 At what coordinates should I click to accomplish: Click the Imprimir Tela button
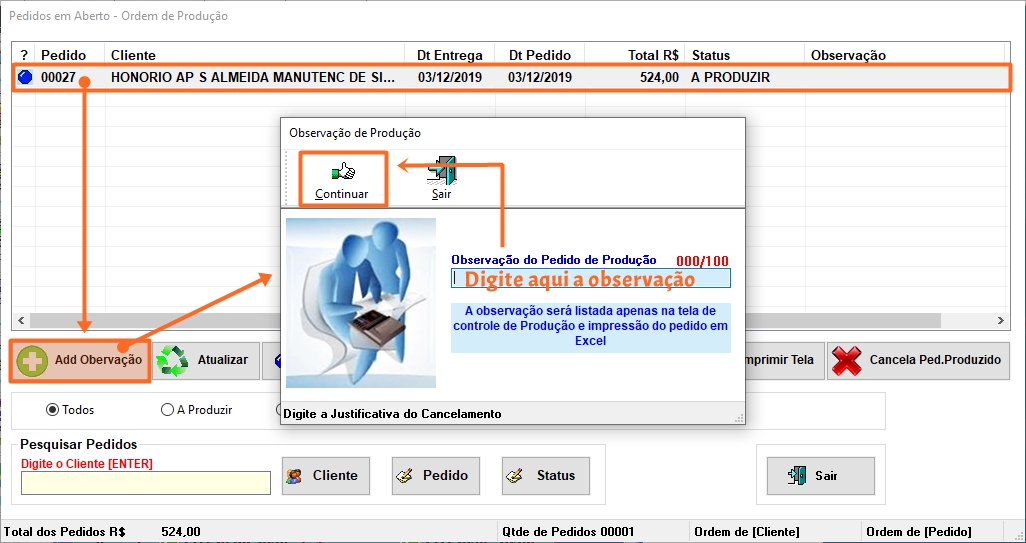pyautogui.click(x=780, y=360)
